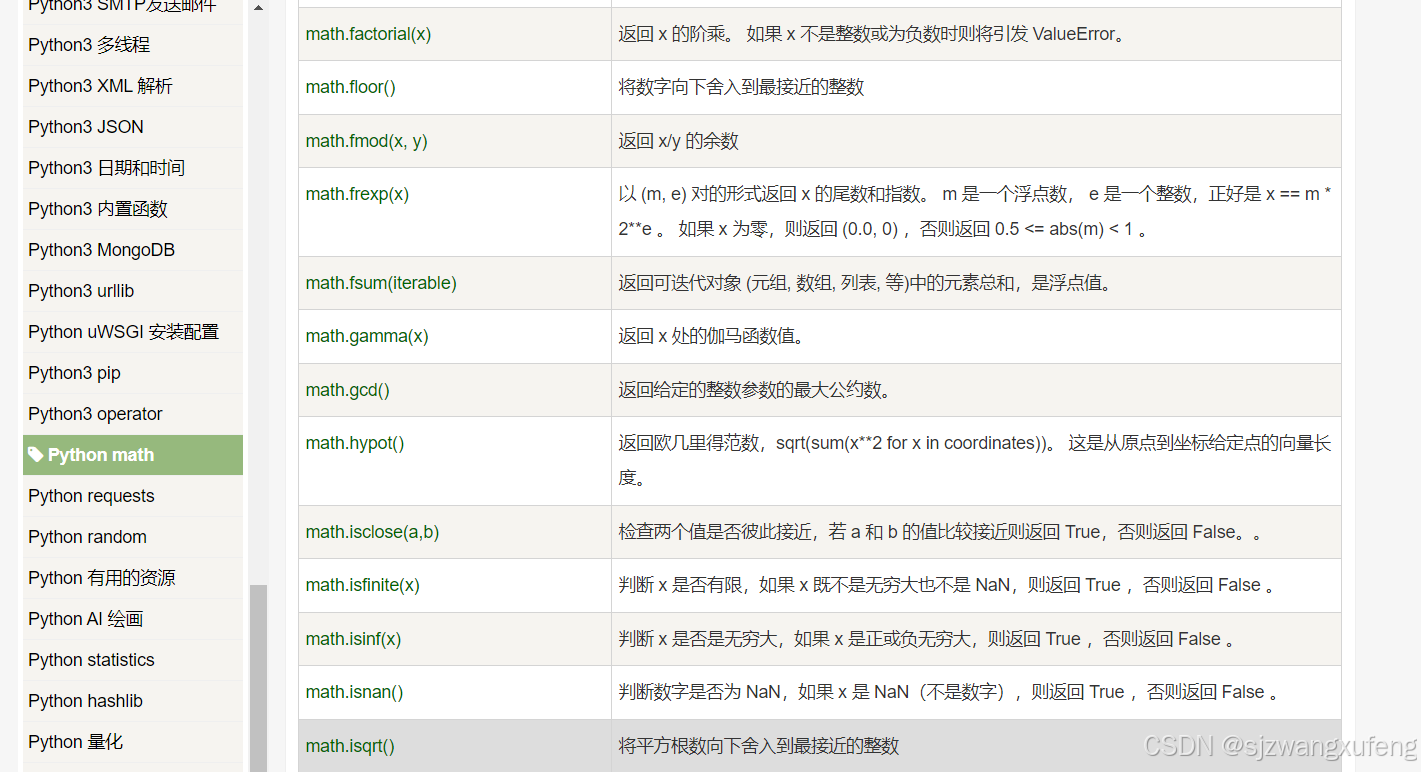
Task: Open the Python3 JSON tutorial link
Action: click(x=86, y=127)
